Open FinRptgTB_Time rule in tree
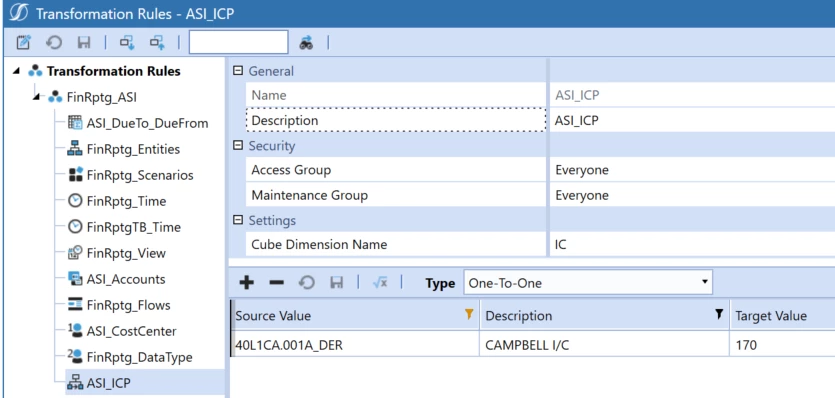 [134, 228]
